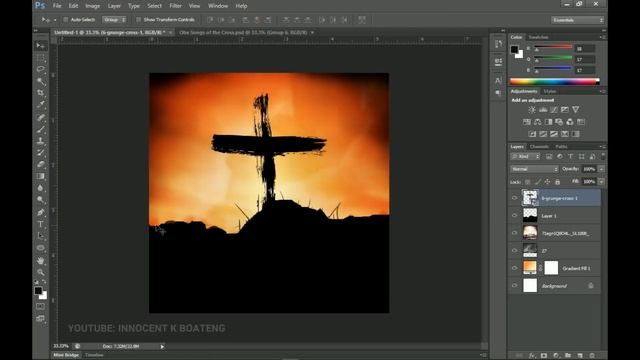Image resolution: width=640 pixels, height=360 pixels.
Task: Open the layer filter Kind dropdown
Action: 526,157
